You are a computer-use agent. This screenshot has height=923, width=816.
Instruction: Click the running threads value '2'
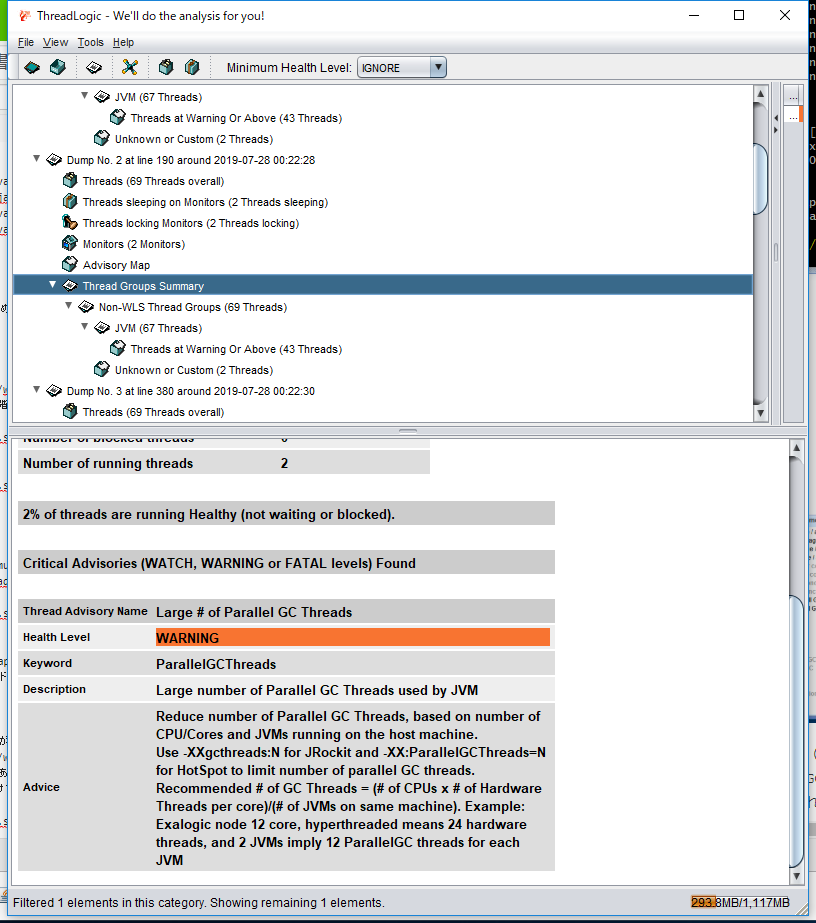(x=284, y=463)
